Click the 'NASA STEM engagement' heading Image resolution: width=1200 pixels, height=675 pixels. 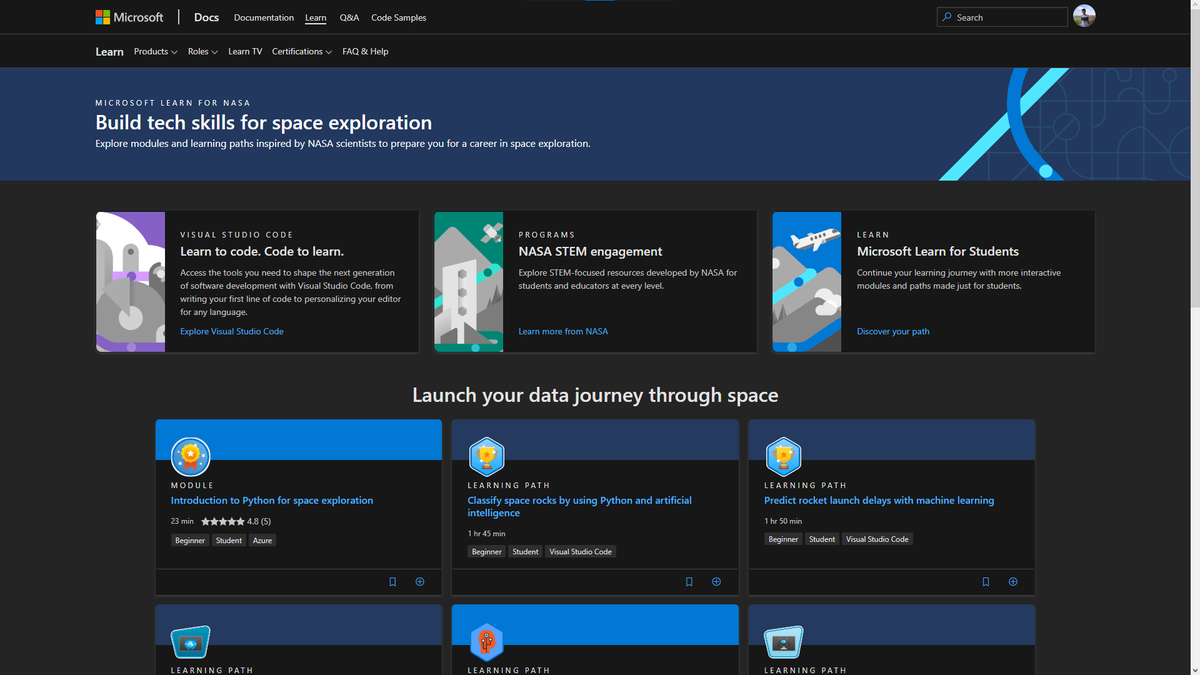pyautogui.click(x=590, y=251)
